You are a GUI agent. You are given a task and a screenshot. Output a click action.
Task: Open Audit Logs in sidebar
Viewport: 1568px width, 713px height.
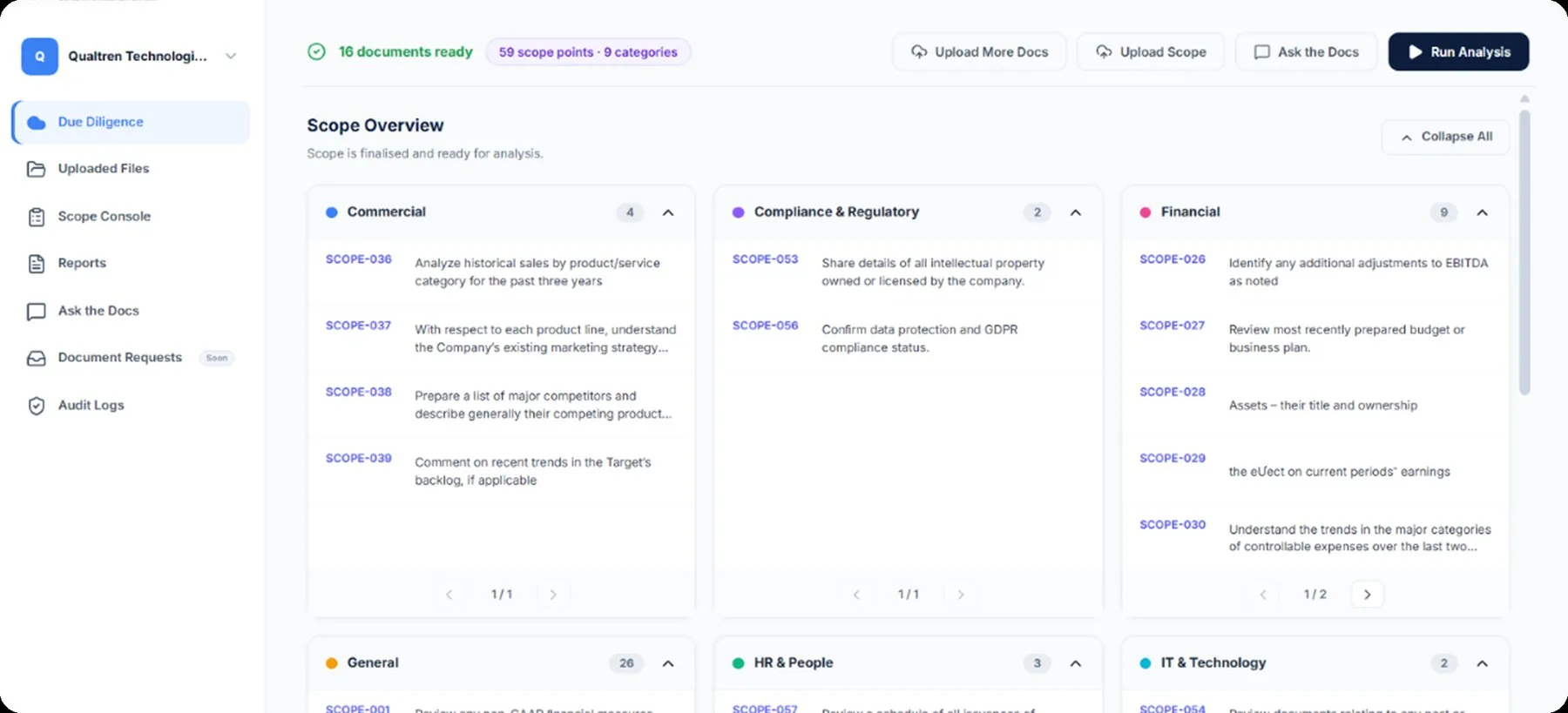pyautogui.click(x=91, y=405)
